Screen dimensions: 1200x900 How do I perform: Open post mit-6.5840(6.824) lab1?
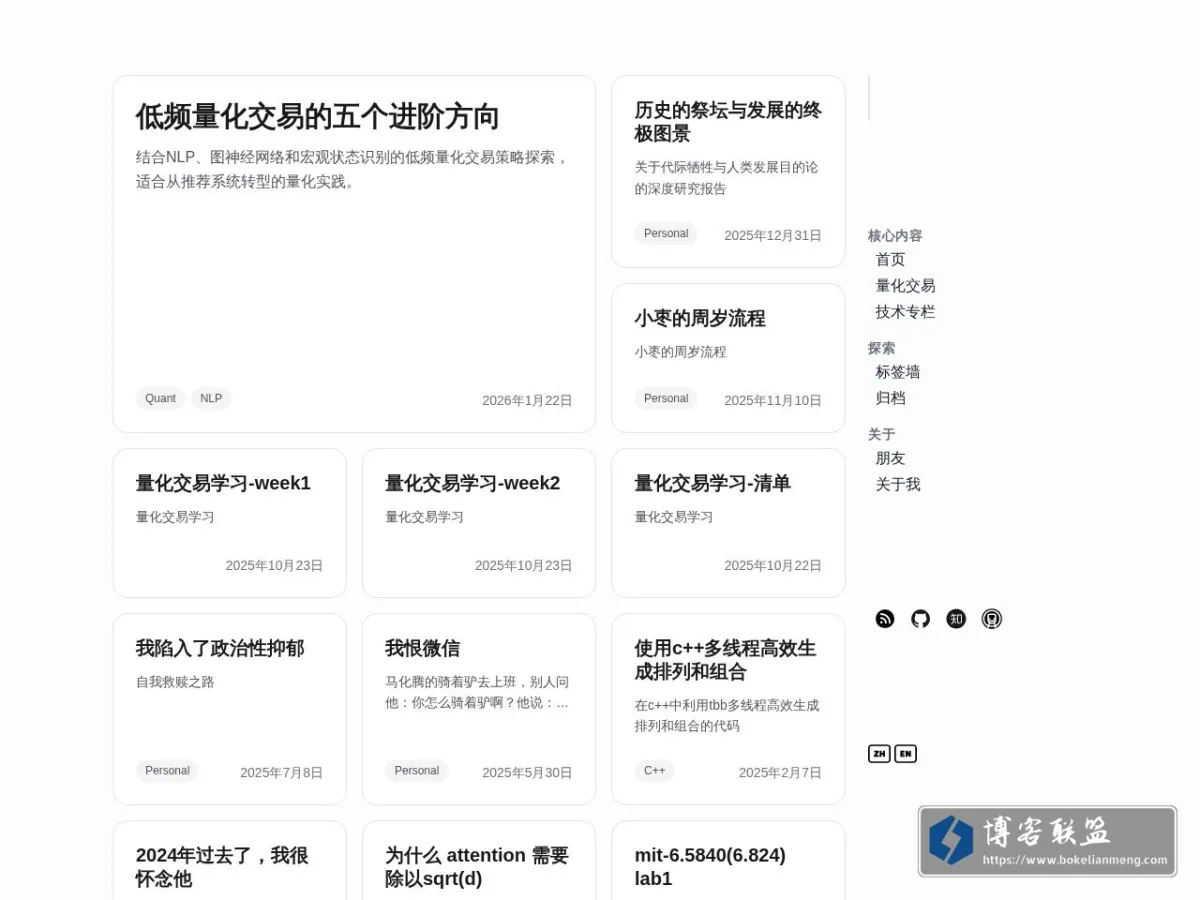point(710,867)
